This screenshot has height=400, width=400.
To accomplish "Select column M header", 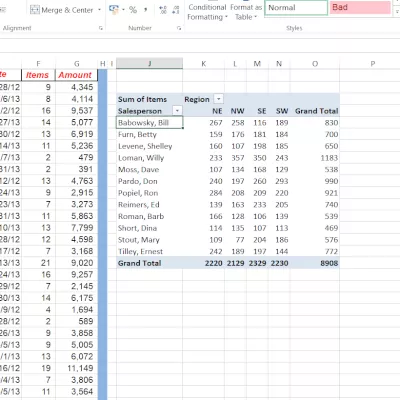I will [x=257, y=64].
